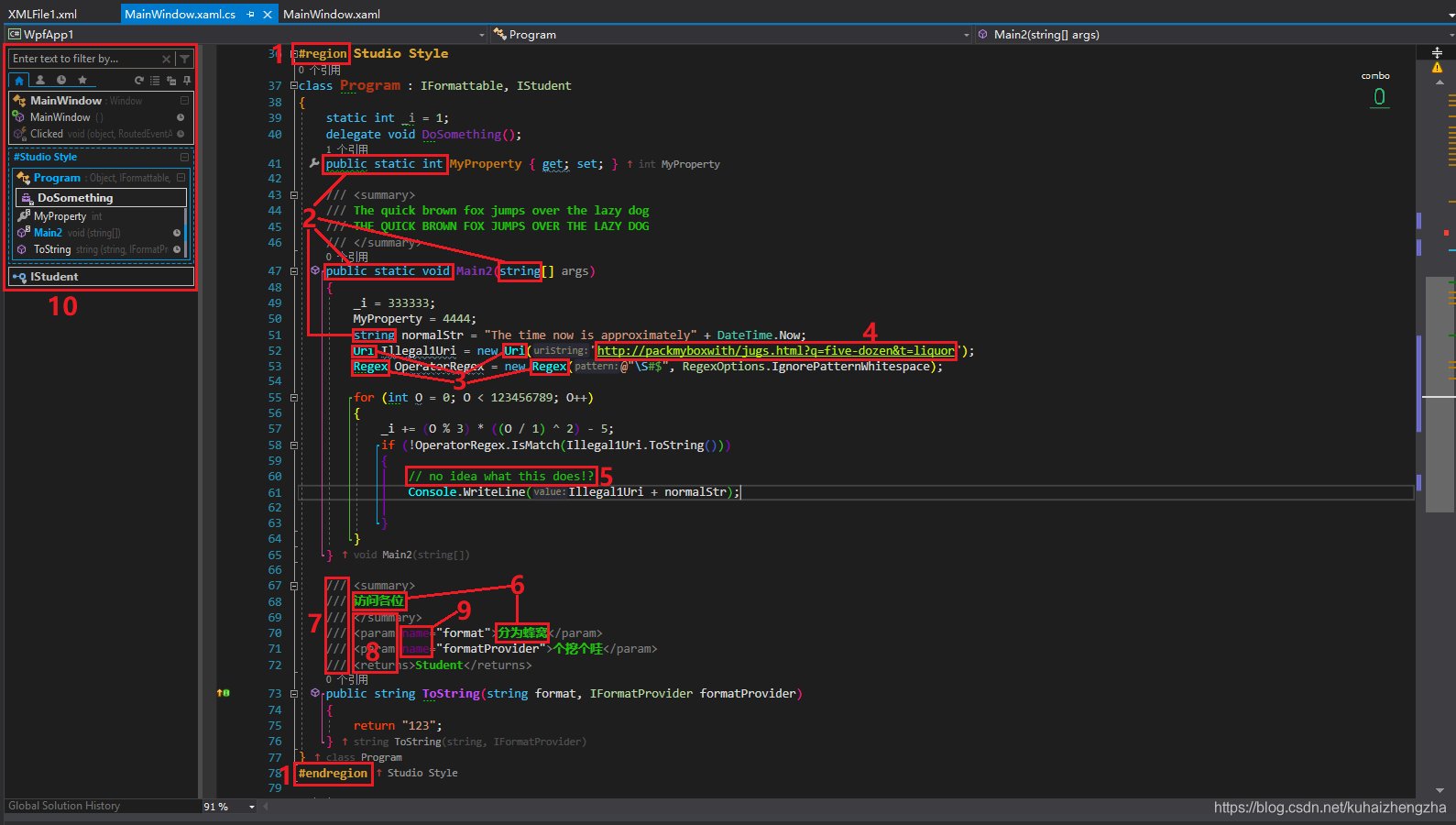Click the clock icon on ToString panel row
1456x825 pixels.
pos(177,249)
